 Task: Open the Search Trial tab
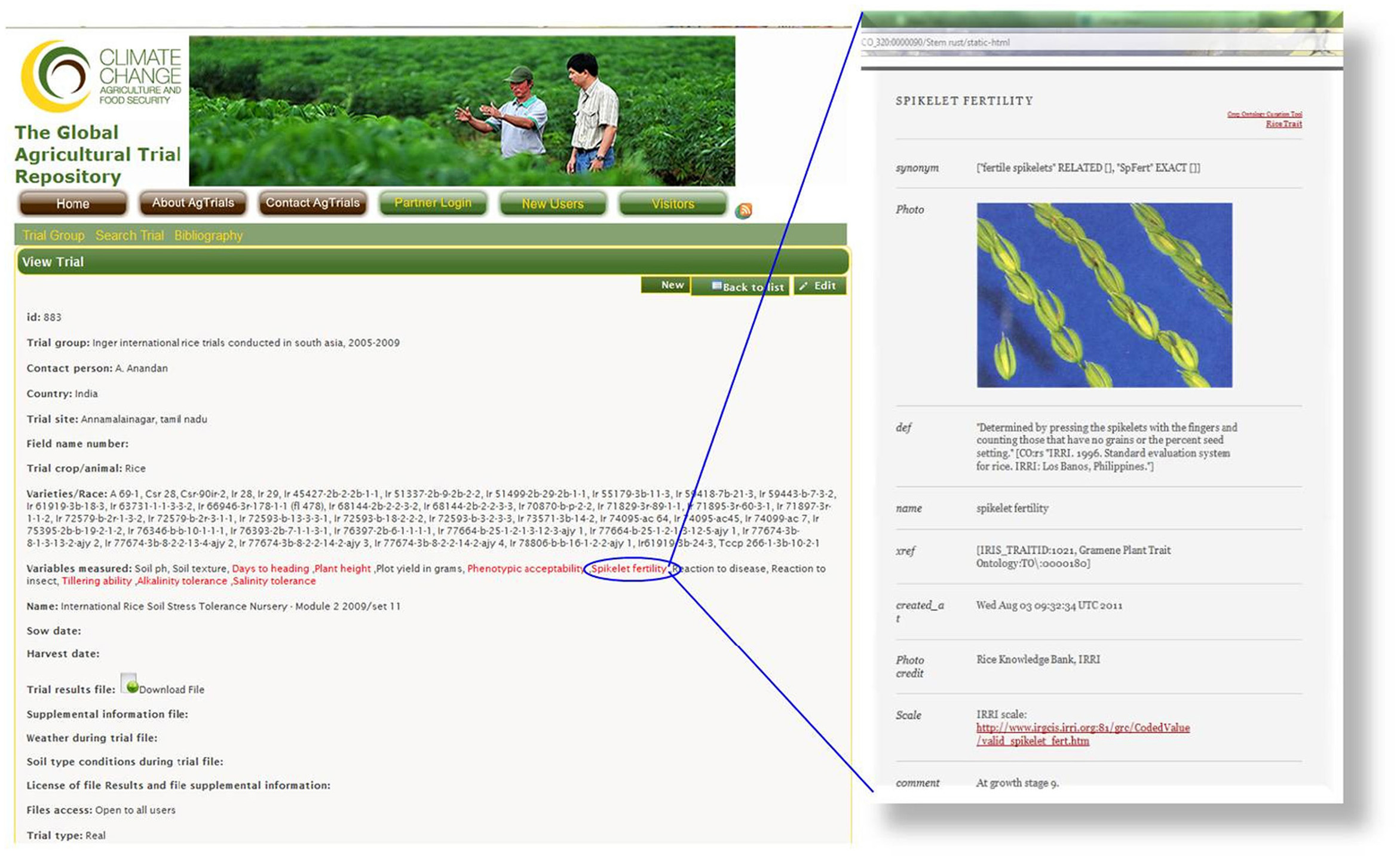pyautogui.click(x=129, y=235)
